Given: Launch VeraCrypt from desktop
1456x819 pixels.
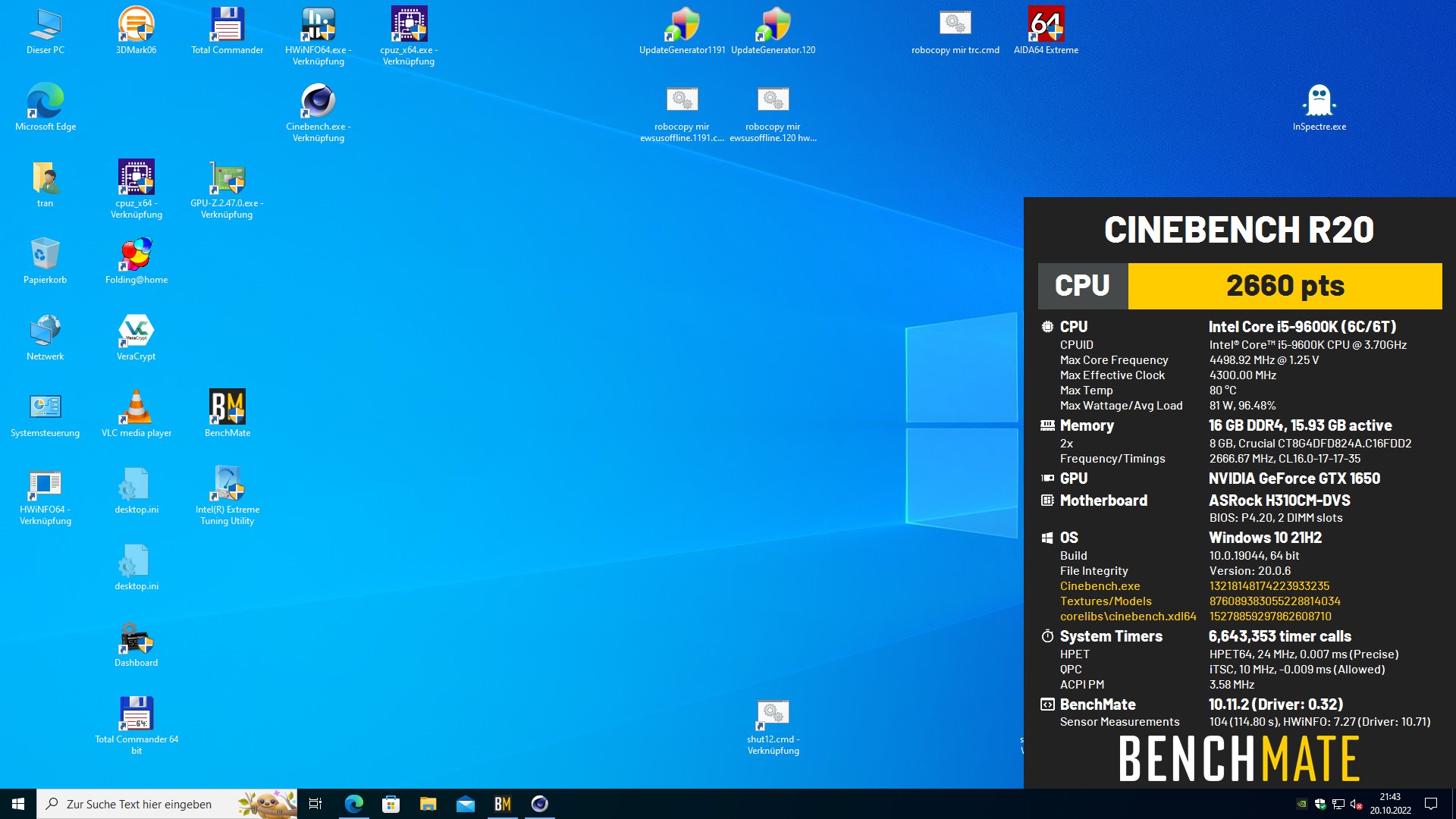Looking at the screenshot, I should (x=136, y=337).
